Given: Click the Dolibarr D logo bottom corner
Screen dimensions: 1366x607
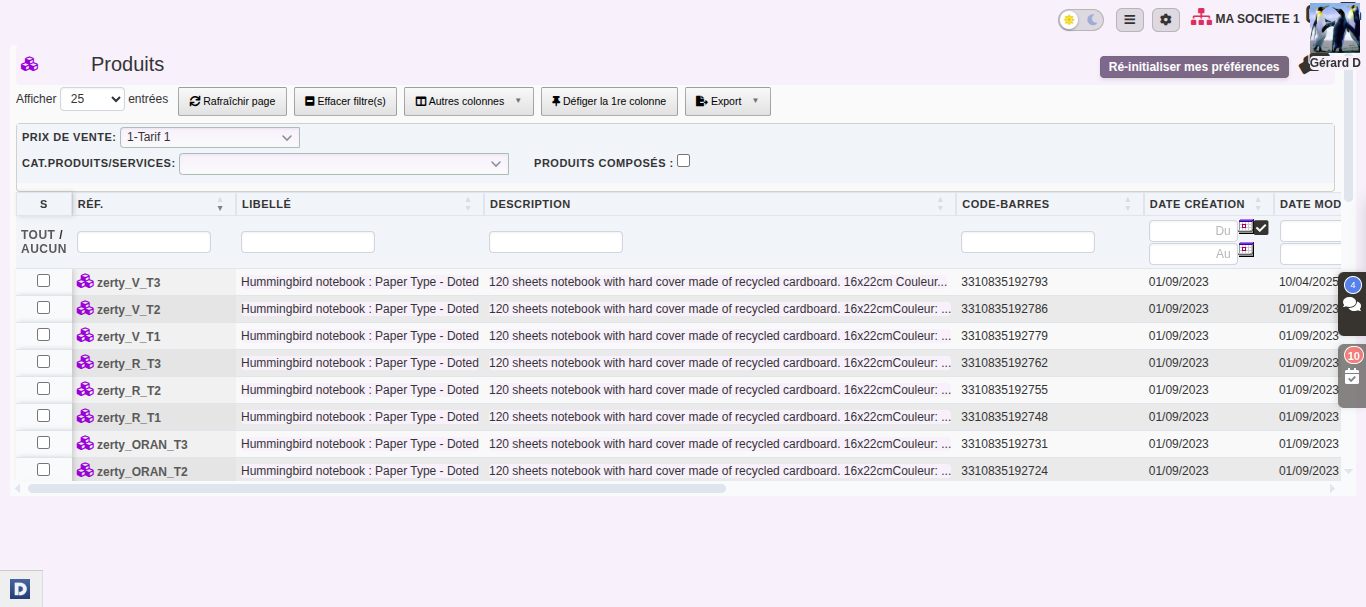Looking at the screenshot, I should pos(20,589).
